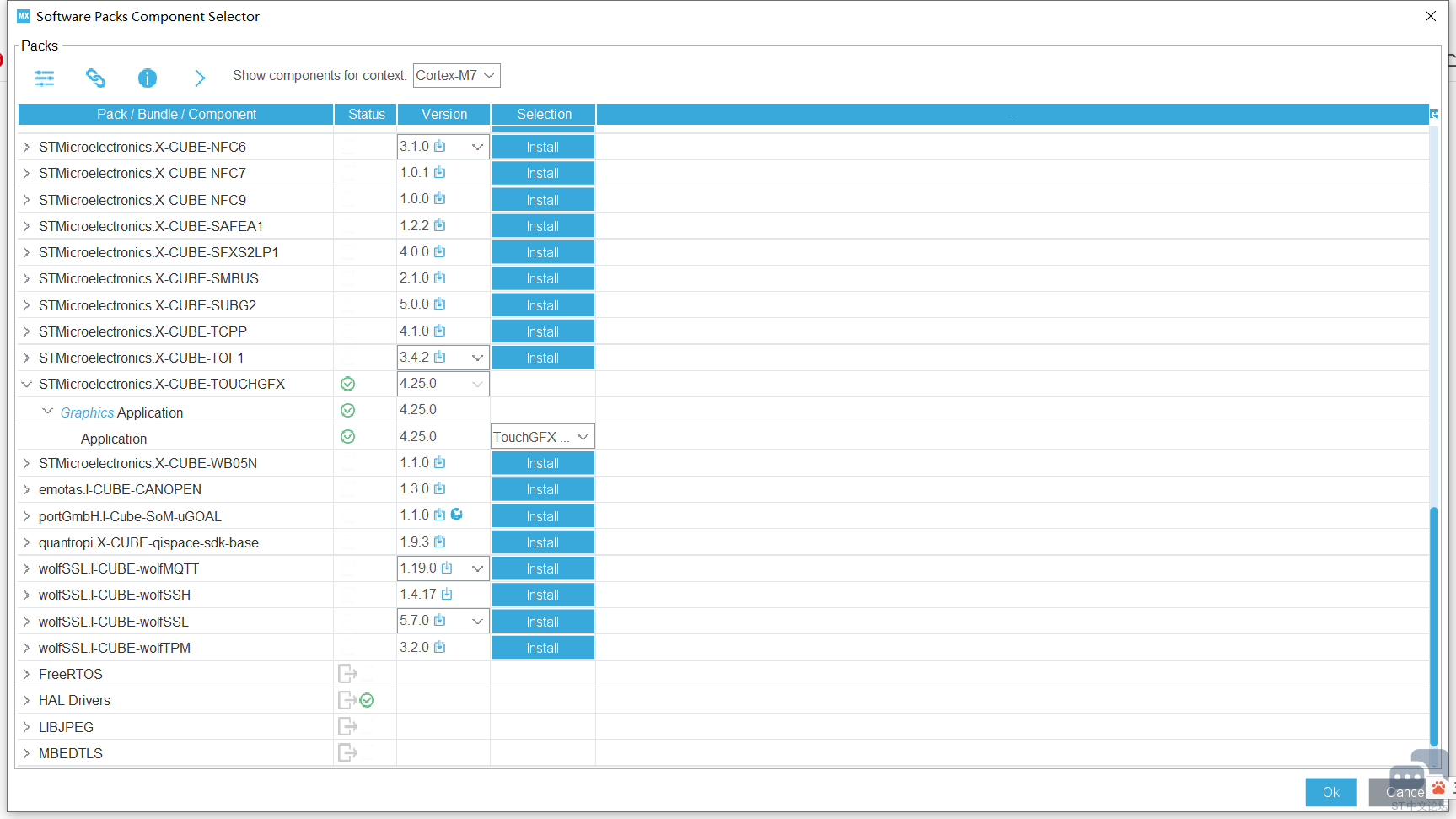This screenshot has height=819, width=1456.
Task: Click the blue Graphics link text
Action: pos(87,412)
